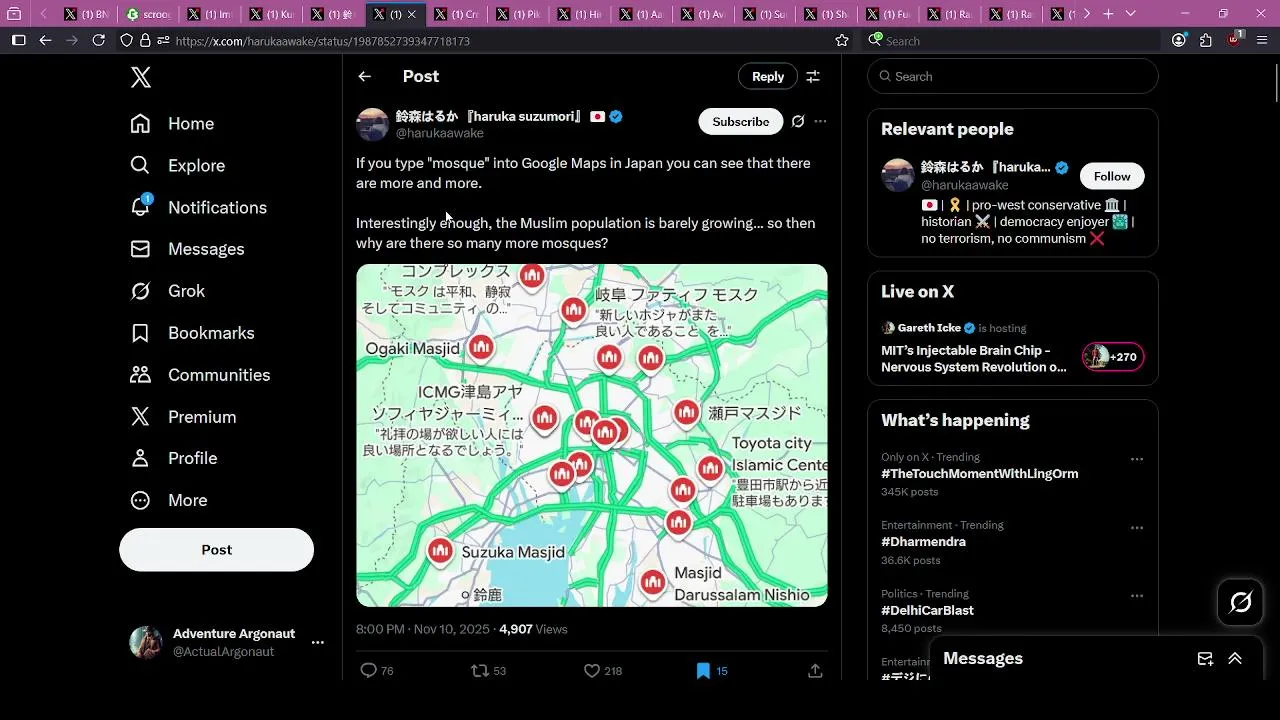
Task: Click browser back button
Action: click(45, 40)
